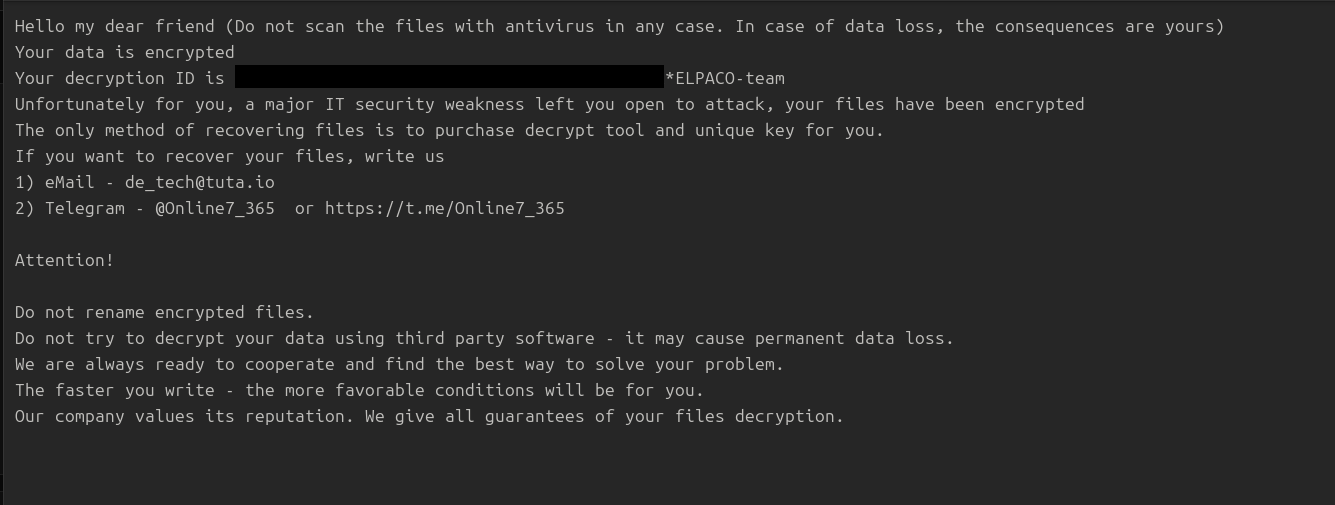Click the "1) eMail" list label

click(x=54, y=182)
